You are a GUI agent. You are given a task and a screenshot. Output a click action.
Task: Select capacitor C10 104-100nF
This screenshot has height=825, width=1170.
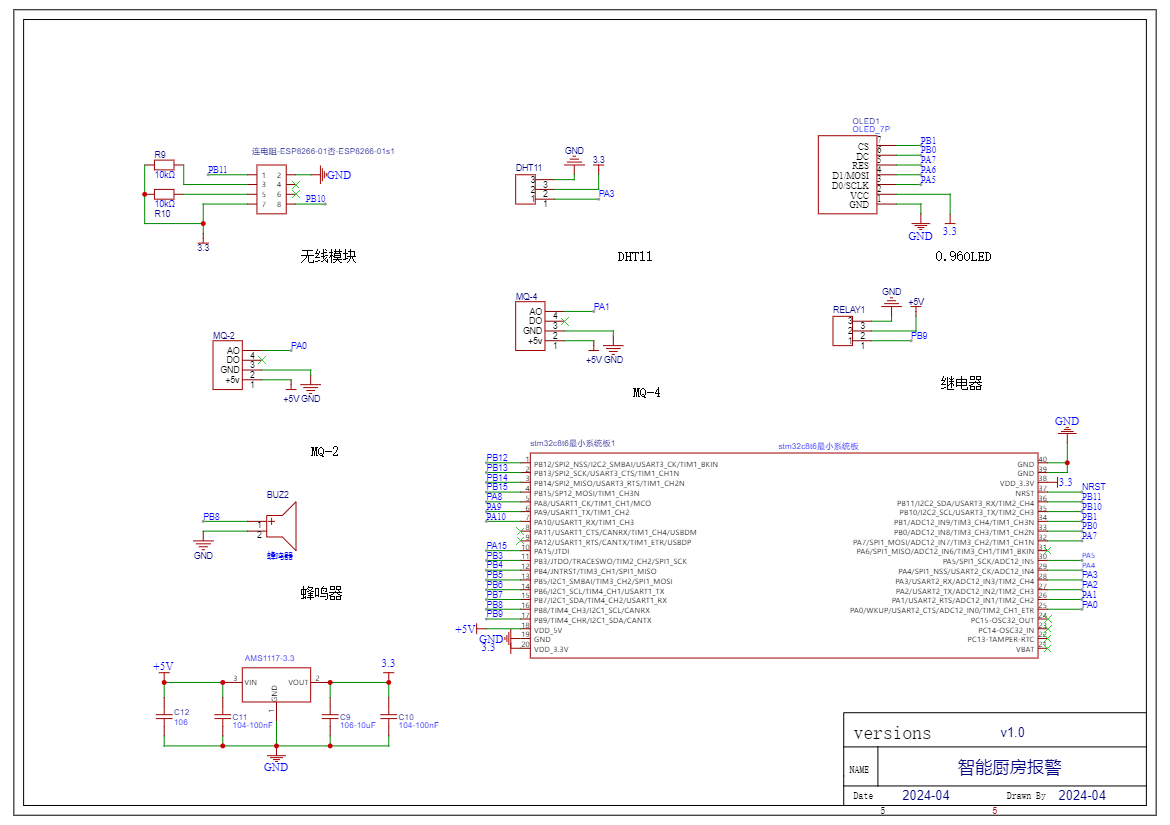click(388, 717)
